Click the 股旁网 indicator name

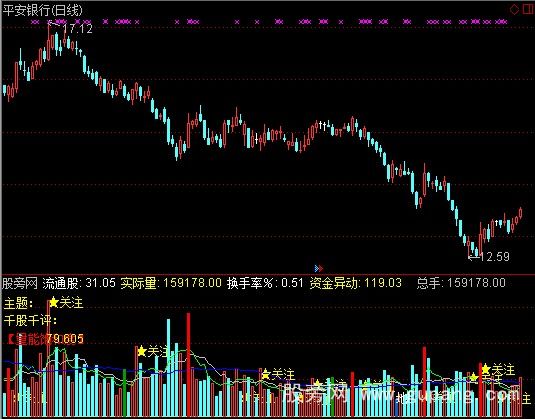pos(20,283)
